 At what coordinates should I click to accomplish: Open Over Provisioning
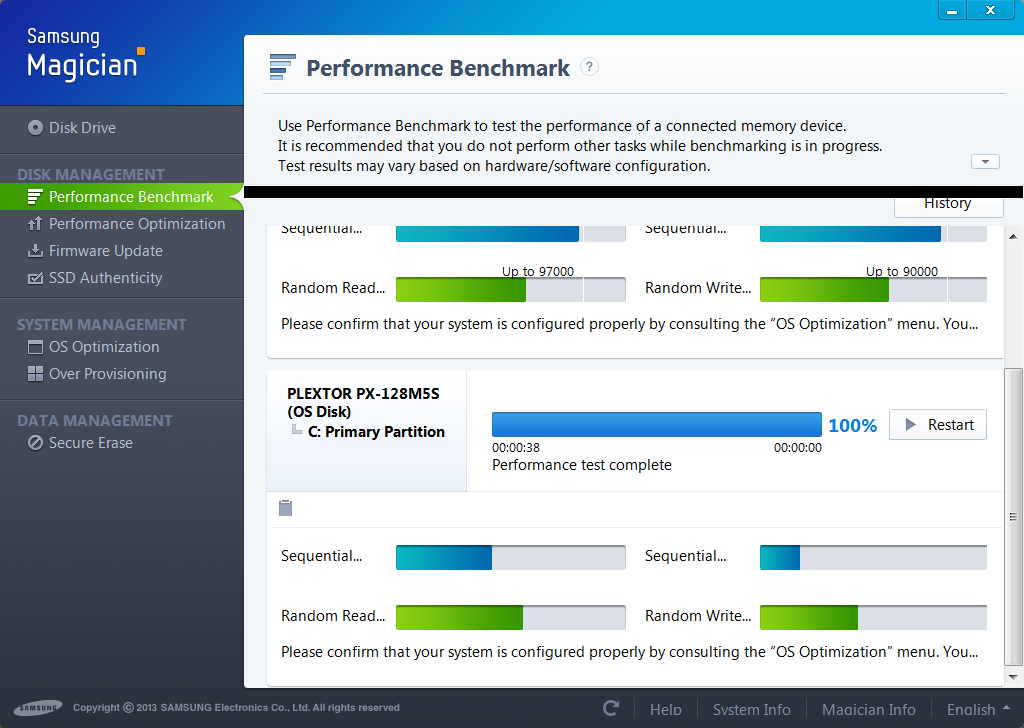point(97,374)
